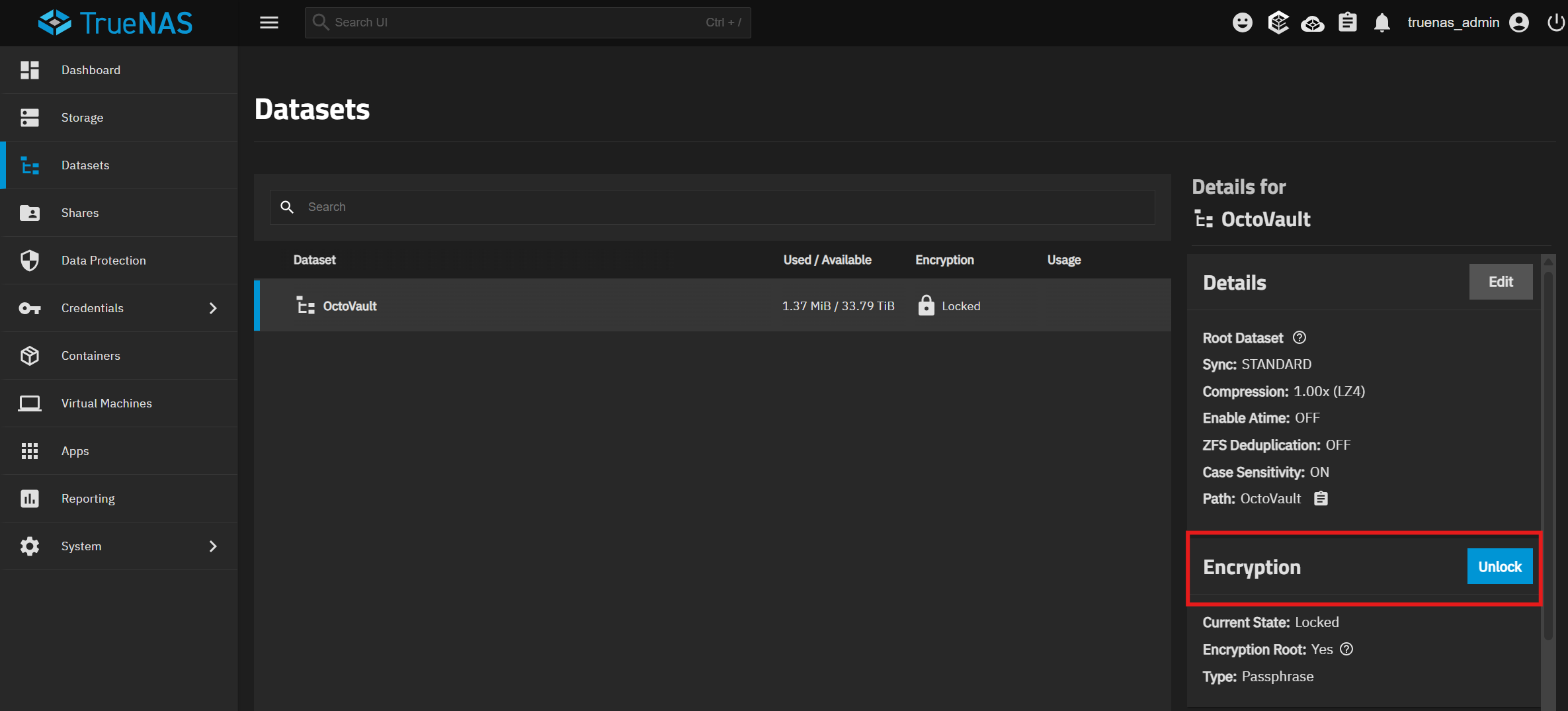Click the details panel vertical scrollbar
1568x711 pixels.
(1547, 450)
